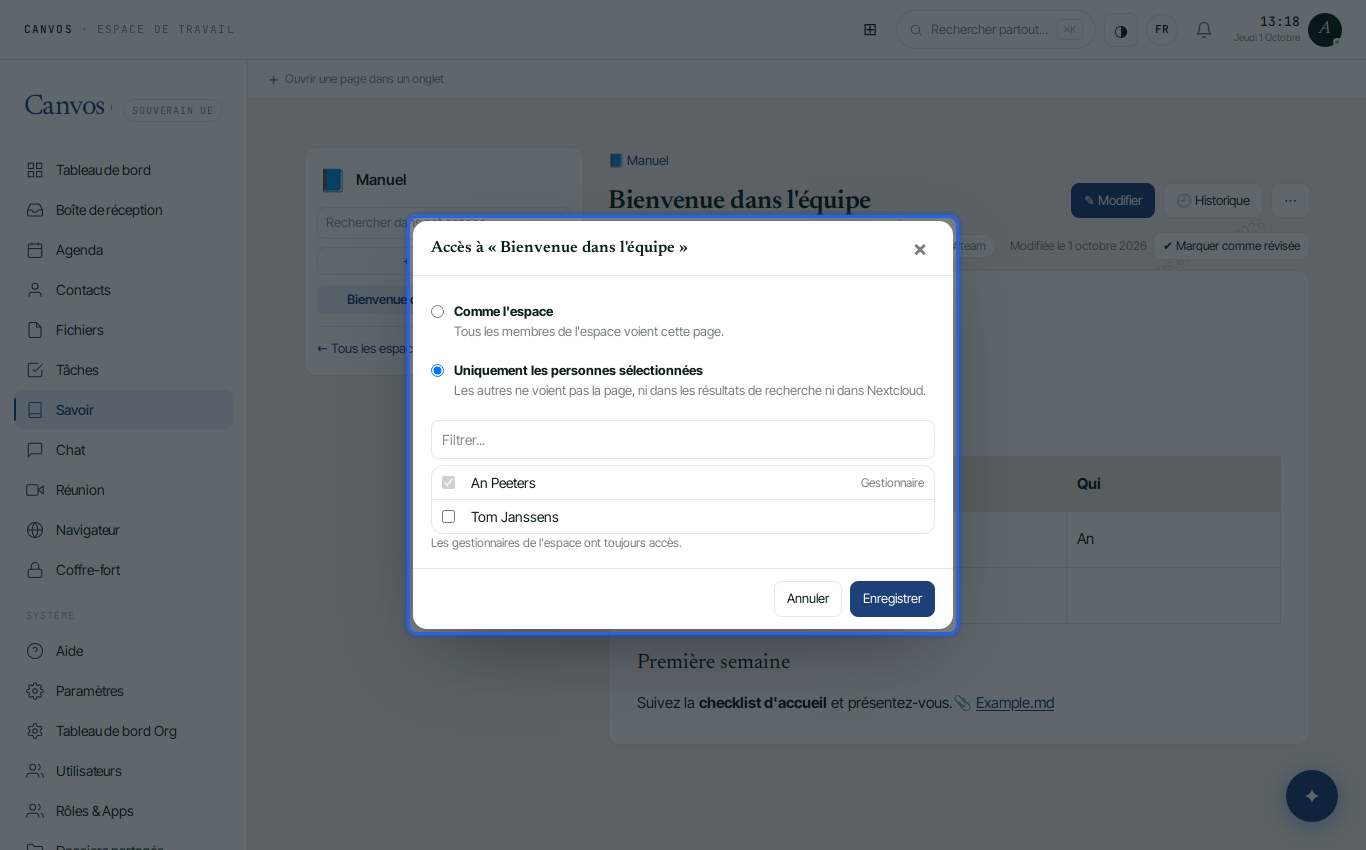Click the "Rechercher partout" search box
The image size is (1366, 850).
coord(996,30)
